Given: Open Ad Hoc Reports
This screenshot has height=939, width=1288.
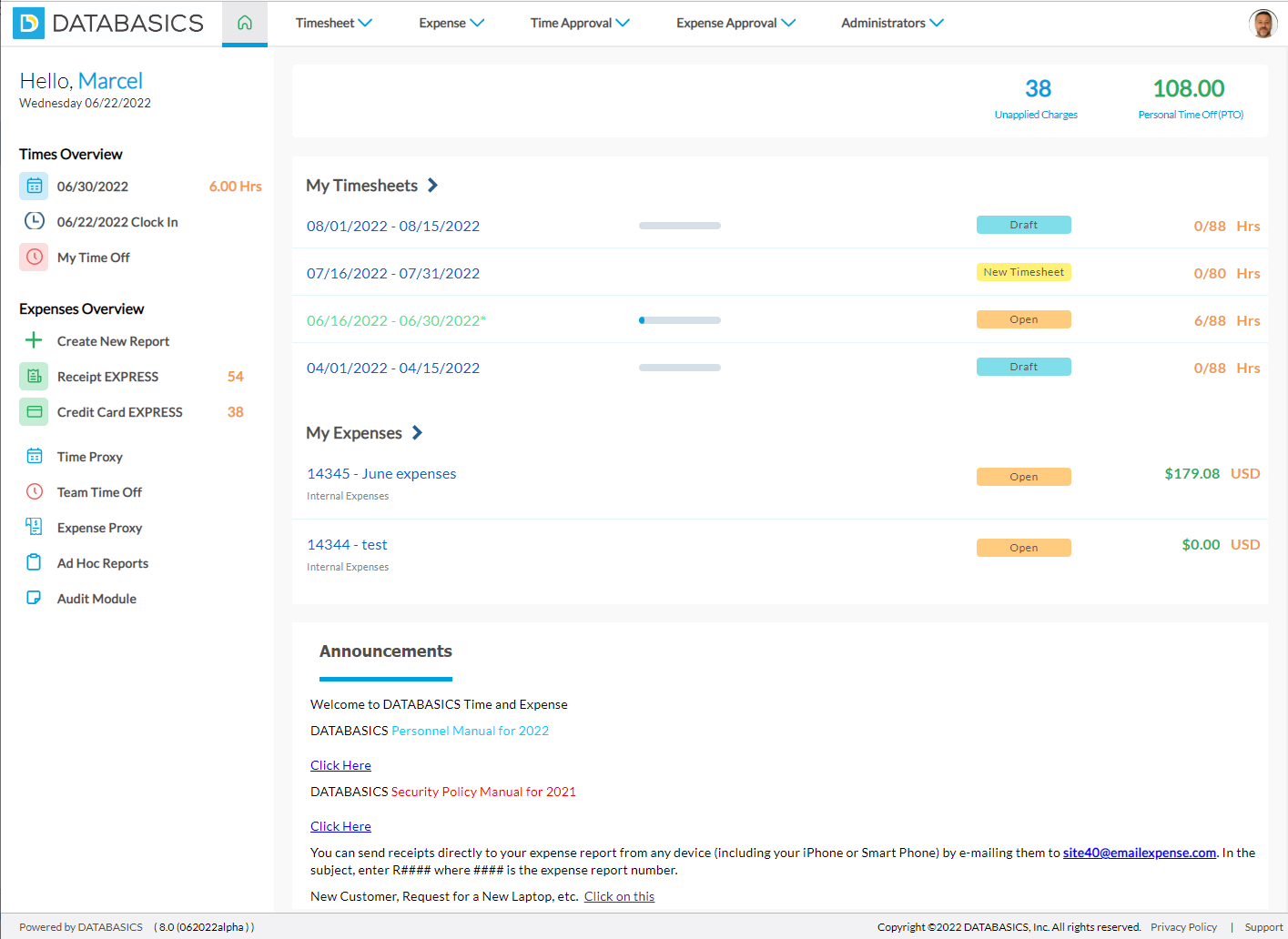Looking at the screenshot, I should [103, 563].
